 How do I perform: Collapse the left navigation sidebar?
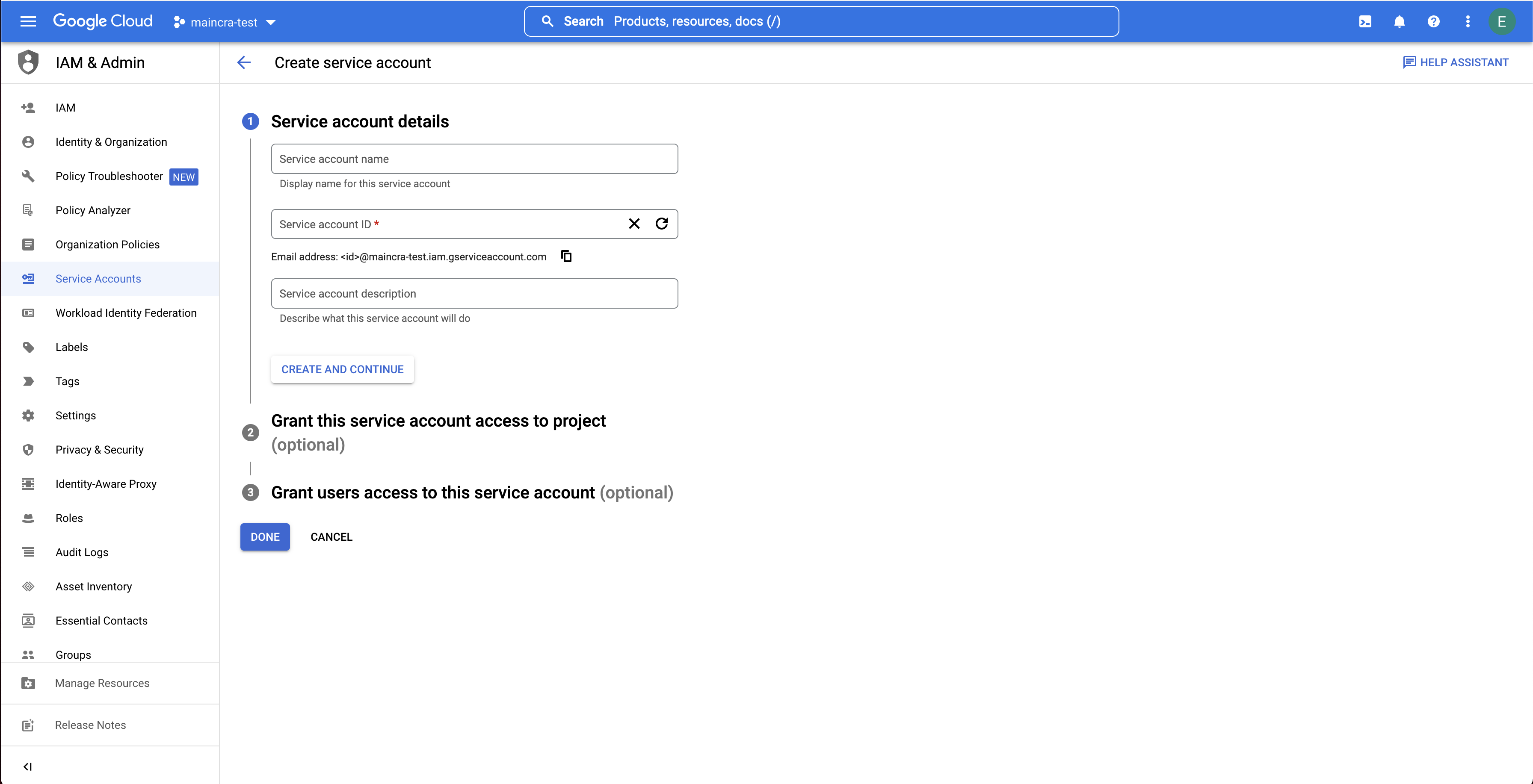pos(27,766)
